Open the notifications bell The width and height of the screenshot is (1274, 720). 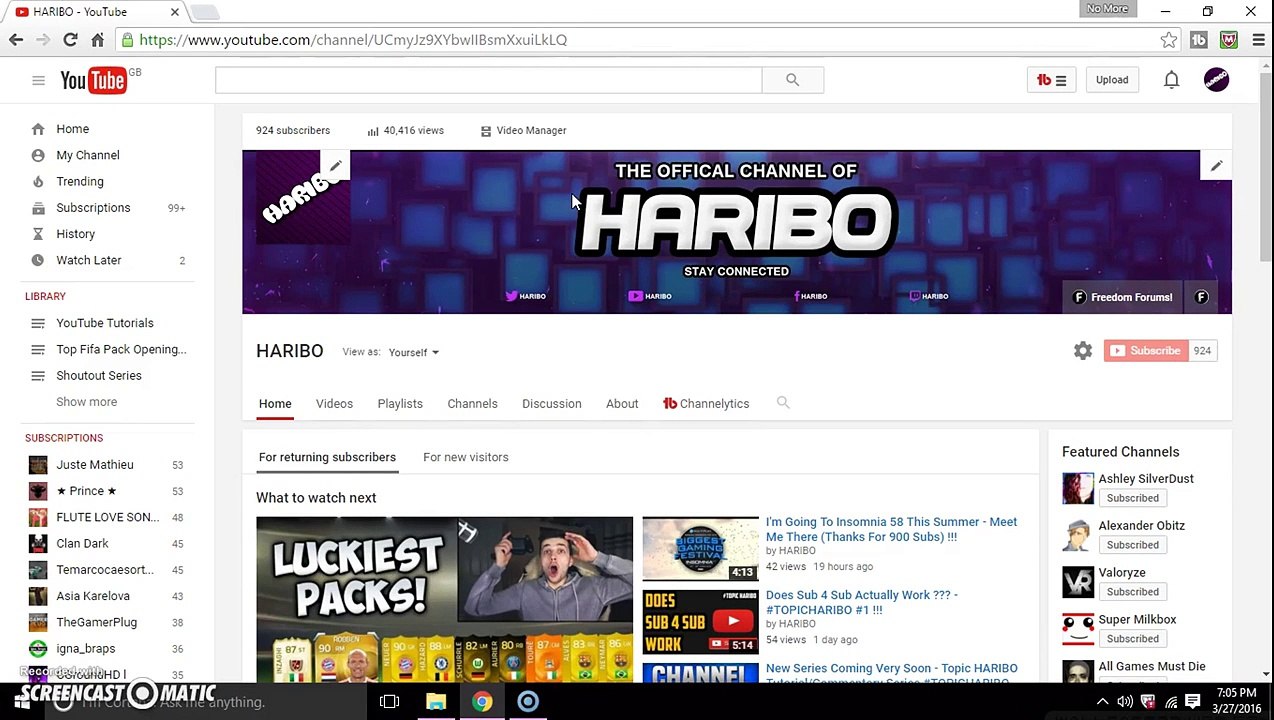[1171, 80]
